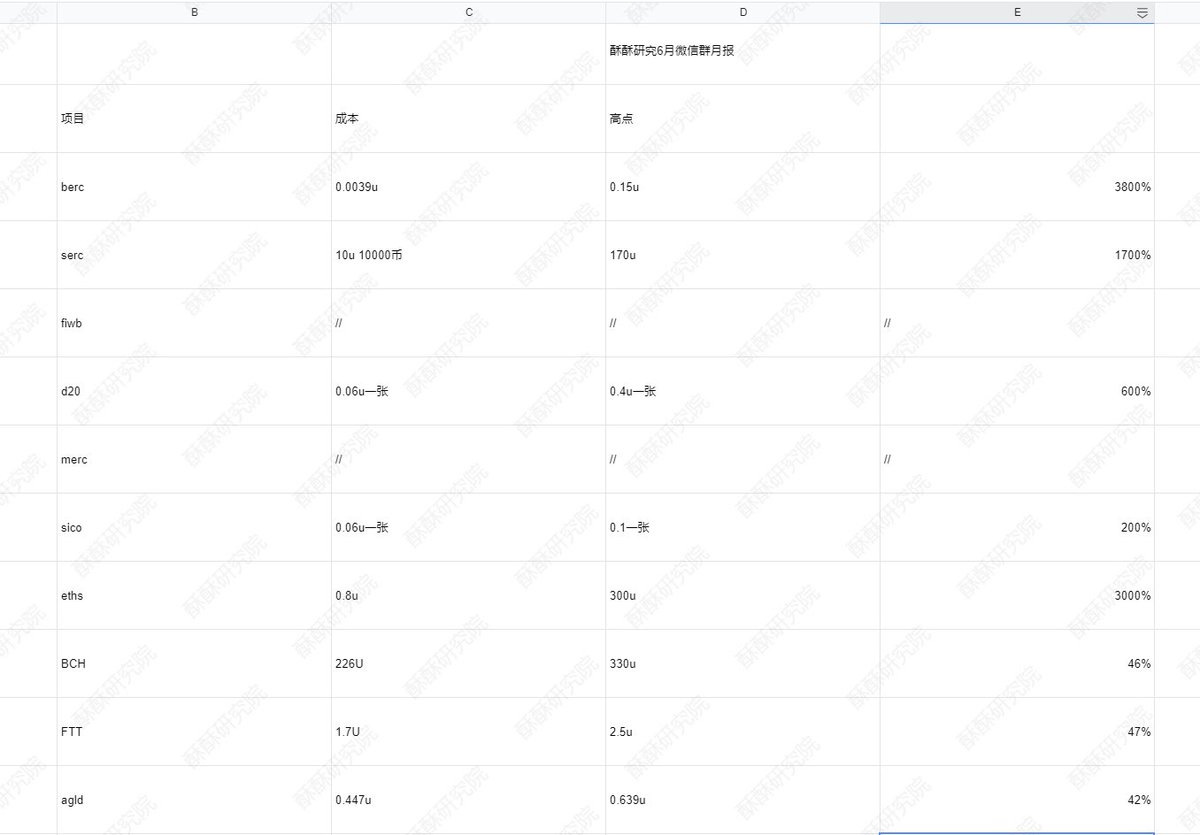Screen dimensions: 1200x835
Task: Select the merc project cell
Action: (x=194, y=459)
